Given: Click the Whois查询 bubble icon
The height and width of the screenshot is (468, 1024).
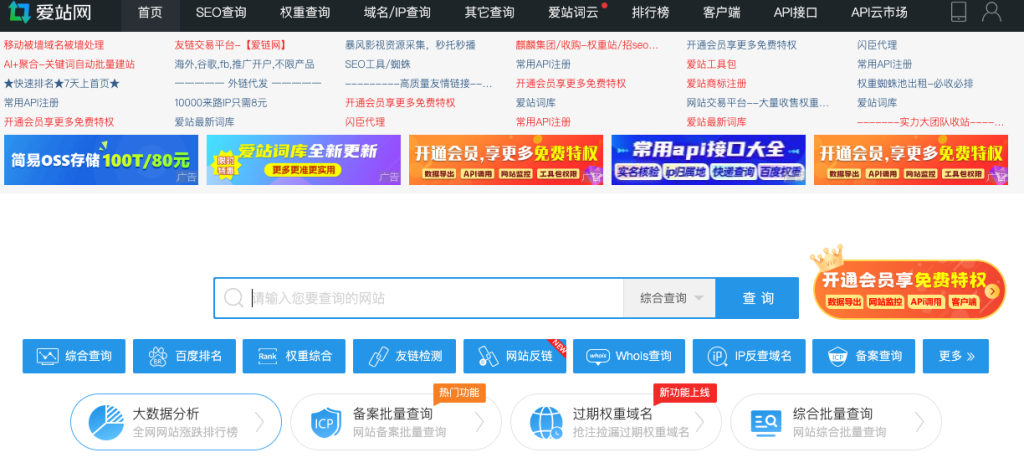Looking at the screenshot, I should pyautogui.click(x=598, y=356).
